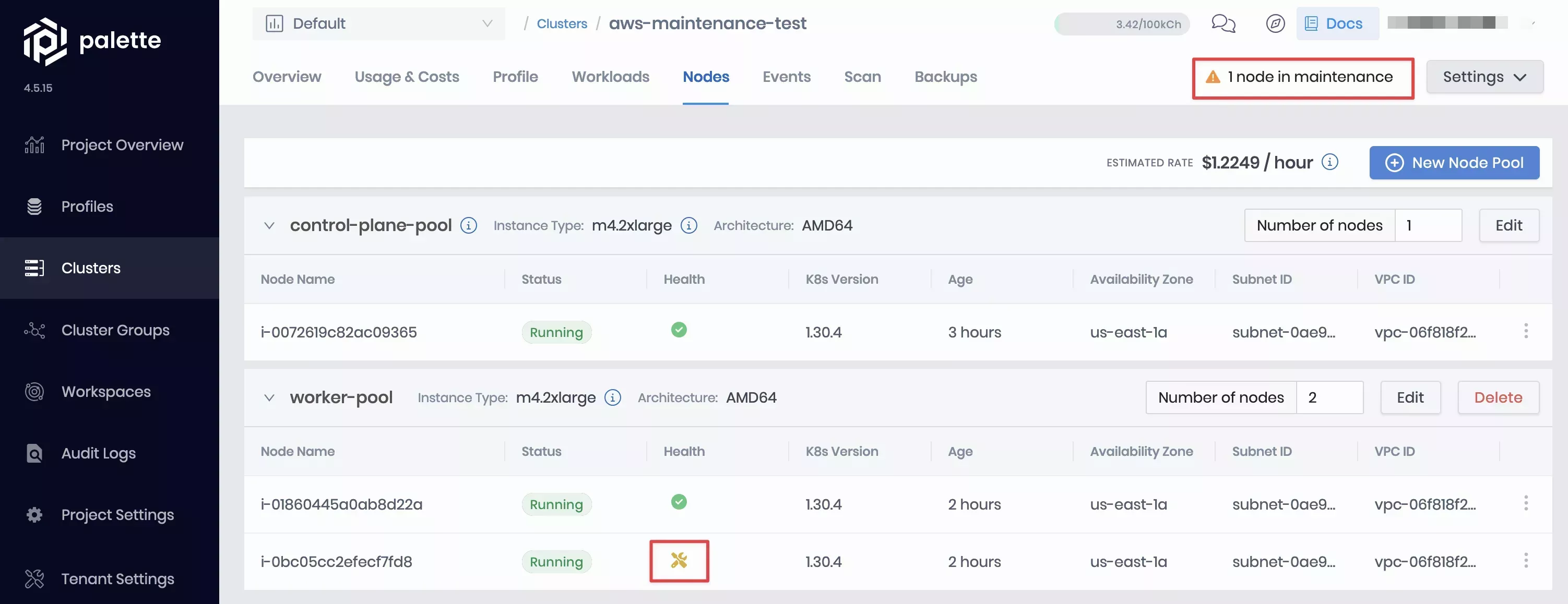The width and height of the screenshot is (1568, 604).
Task: Click the node count input for worker-pool
Action: tap(1330, 397)
